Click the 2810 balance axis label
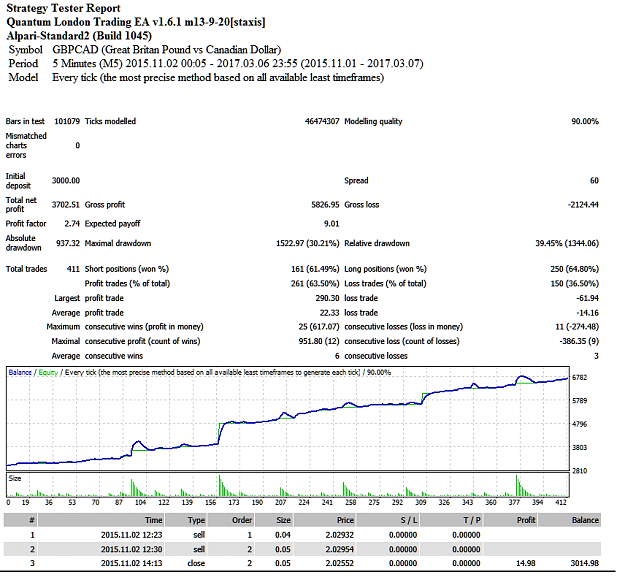The height and width of the screenshot is (580, 625). (x=580, y=471)
